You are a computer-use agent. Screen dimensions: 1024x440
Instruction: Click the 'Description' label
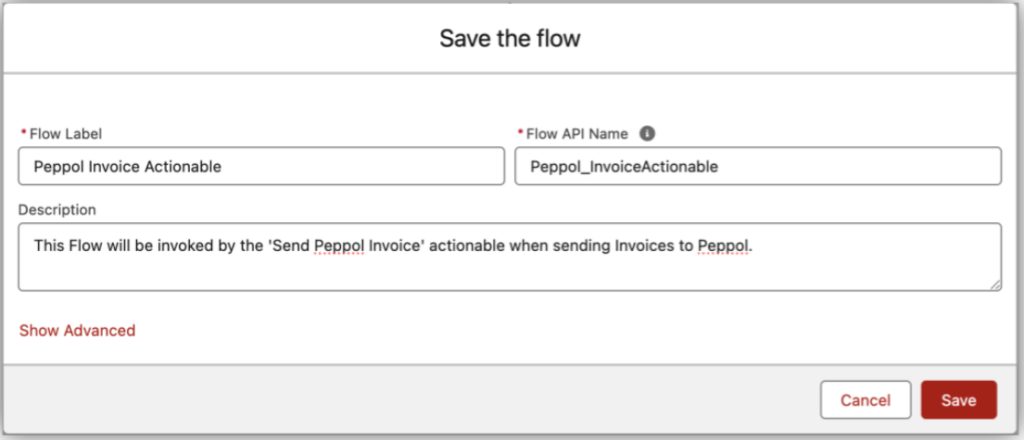58,210
